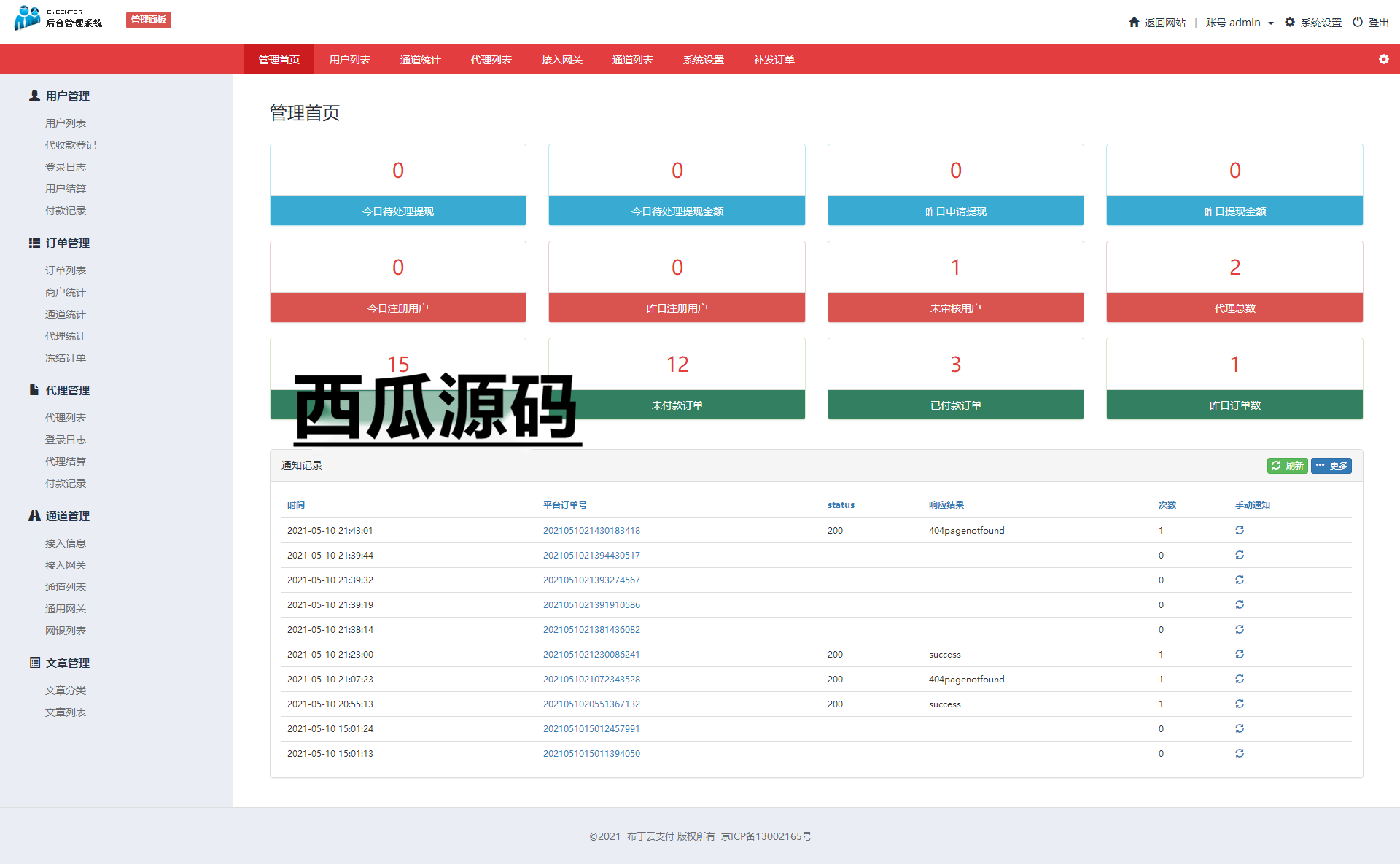Open order link 2021051015011394050
The height and width of the screenshot is (864, 1400).
pos(591,753)
